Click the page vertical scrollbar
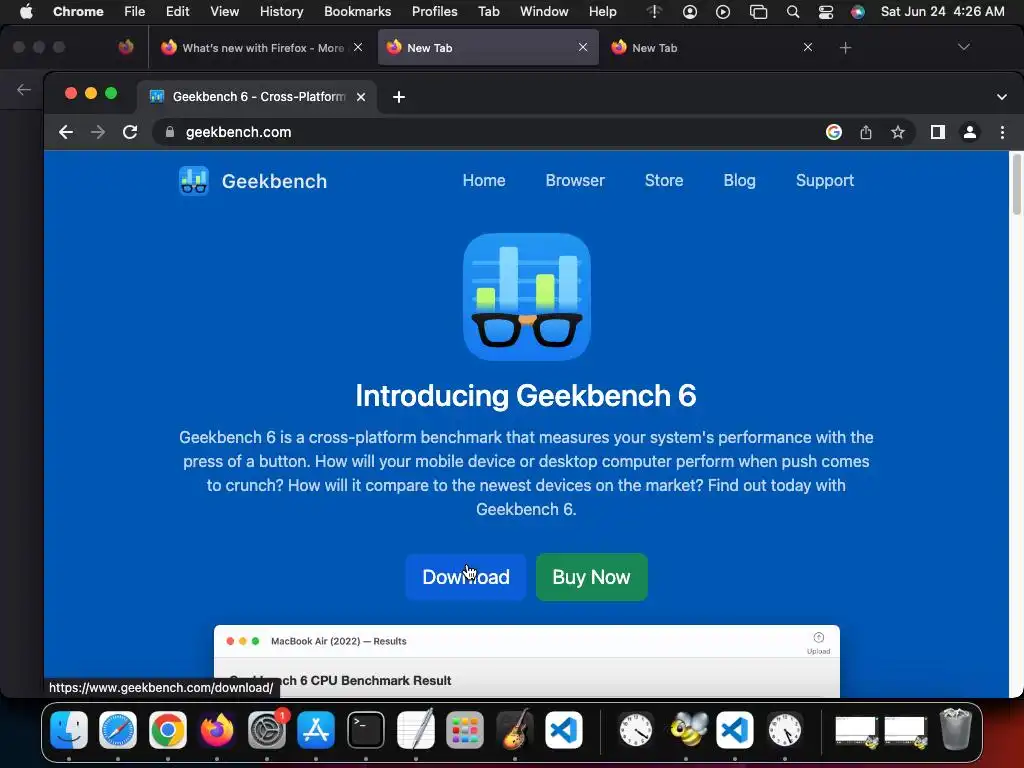The image size is (1024, 768). pos(1017,184)
